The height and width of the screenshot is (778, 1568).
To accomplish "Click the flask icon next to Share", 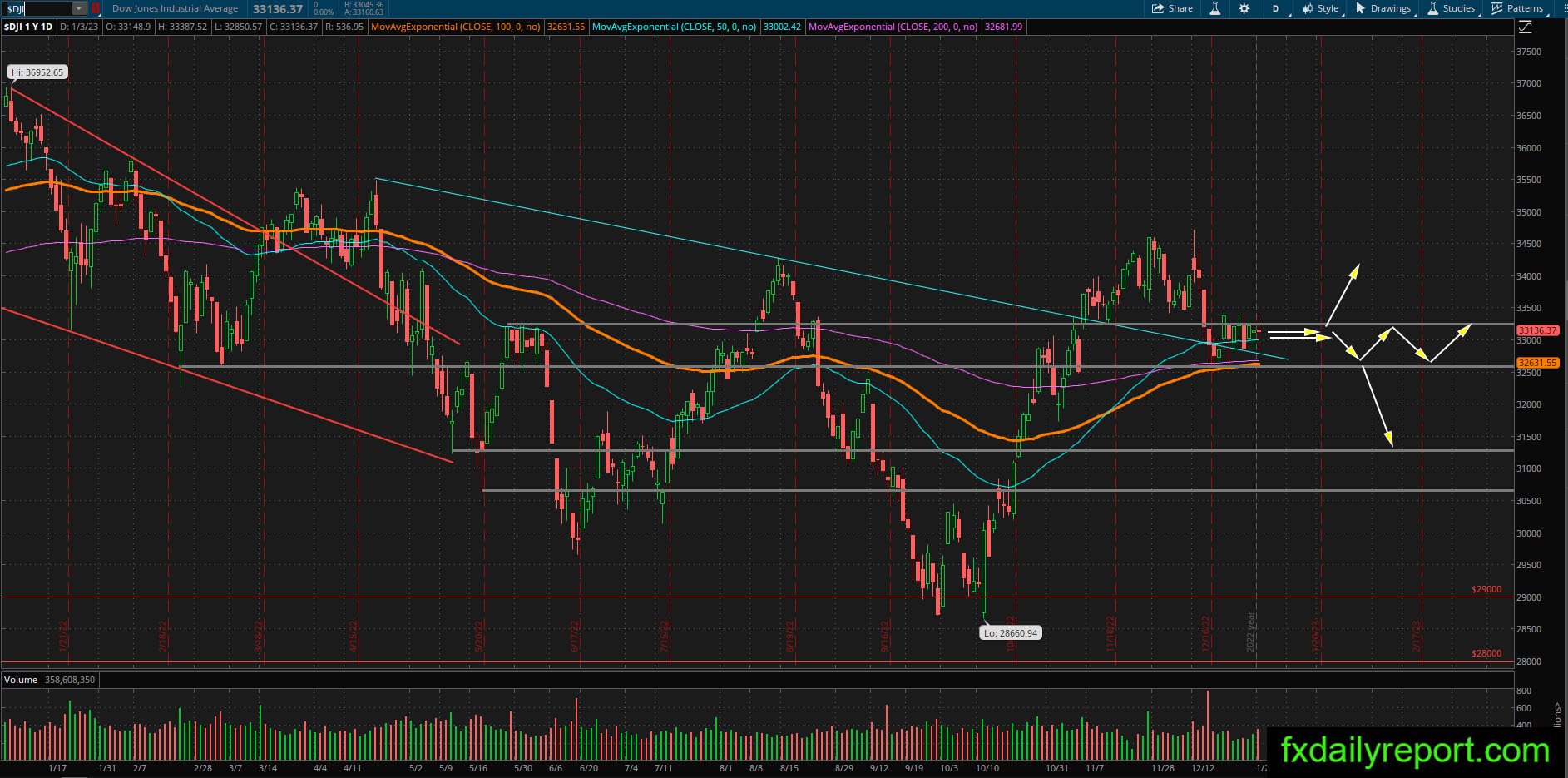I will click(1214, 8).
